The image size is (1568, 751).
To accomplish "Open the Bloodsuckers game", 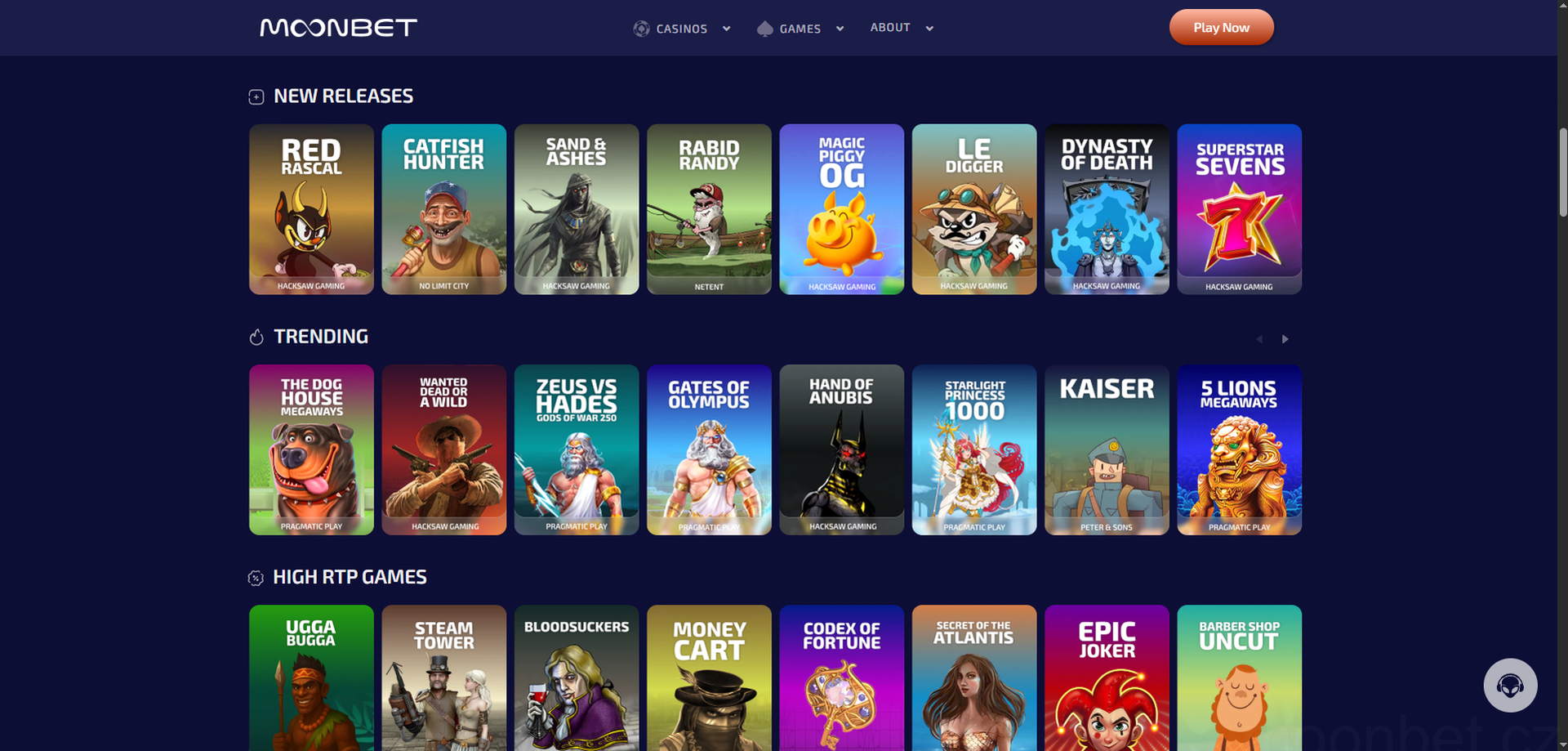I will [577, 678].
